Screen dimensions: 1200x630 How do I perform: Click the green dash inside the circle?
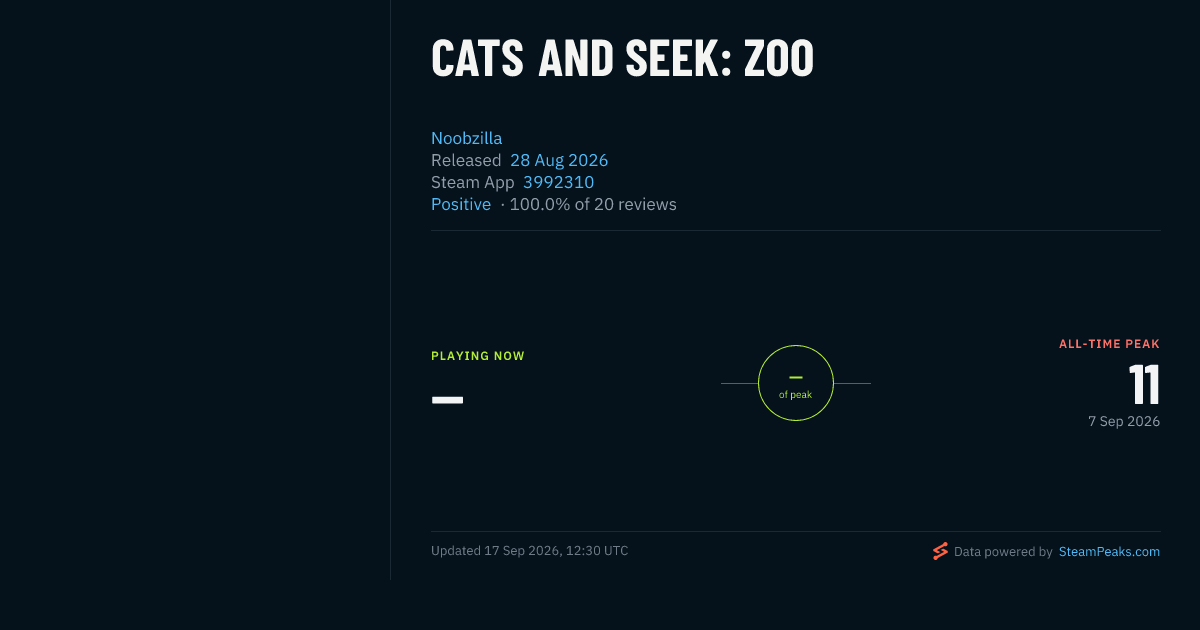point(796,377)
